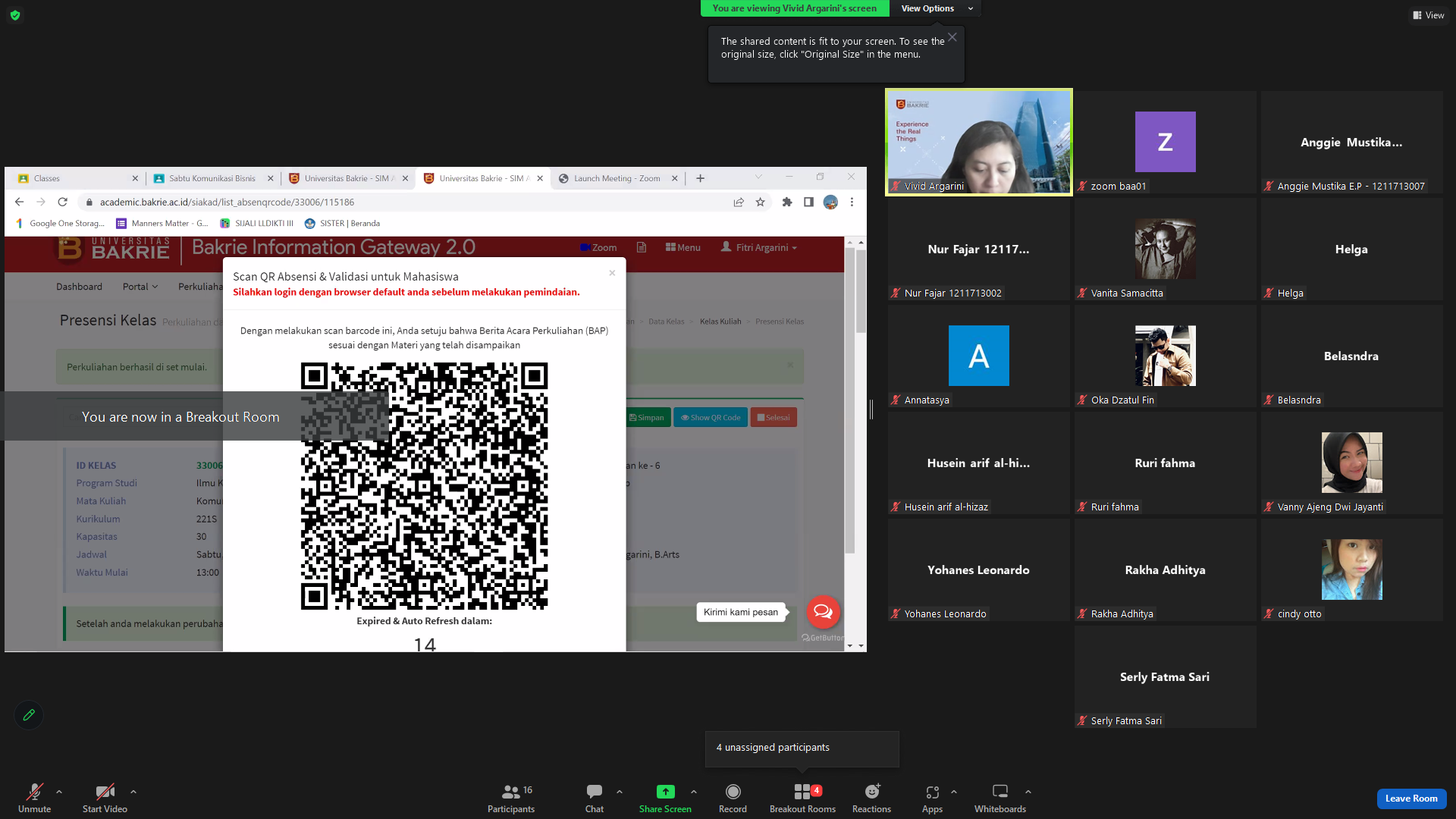Image resolution: width=1456 pixels, height=819 pixels.
Task: Click the red Selesai button
Action: (x=773, y=417)
